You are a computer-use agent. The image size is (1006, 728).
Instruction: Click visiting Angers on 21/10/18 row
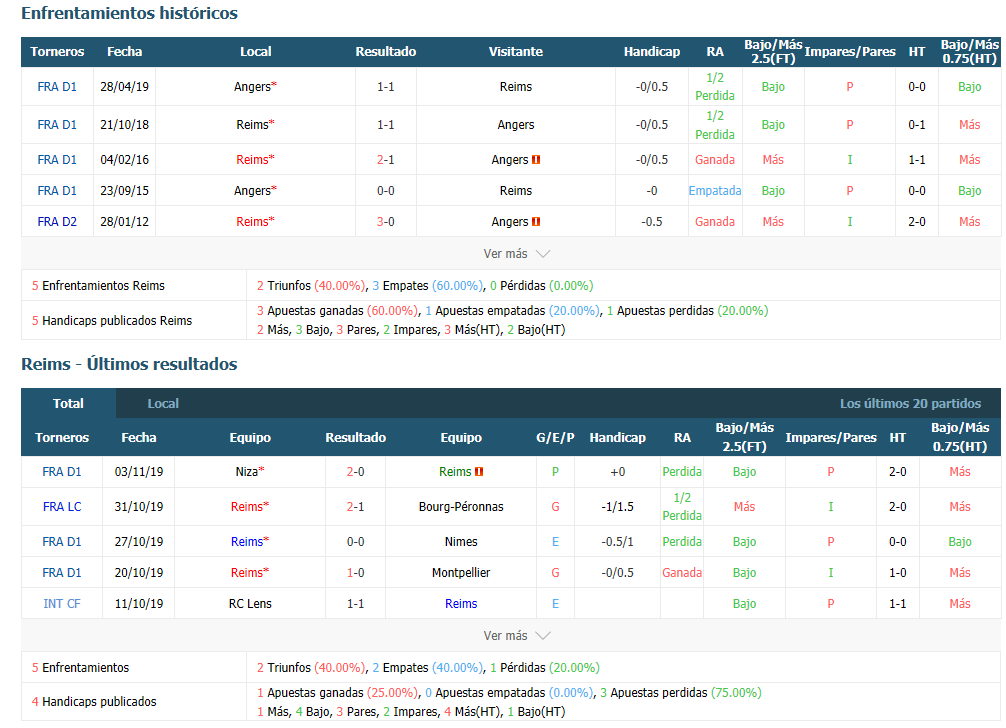[516, 124]
